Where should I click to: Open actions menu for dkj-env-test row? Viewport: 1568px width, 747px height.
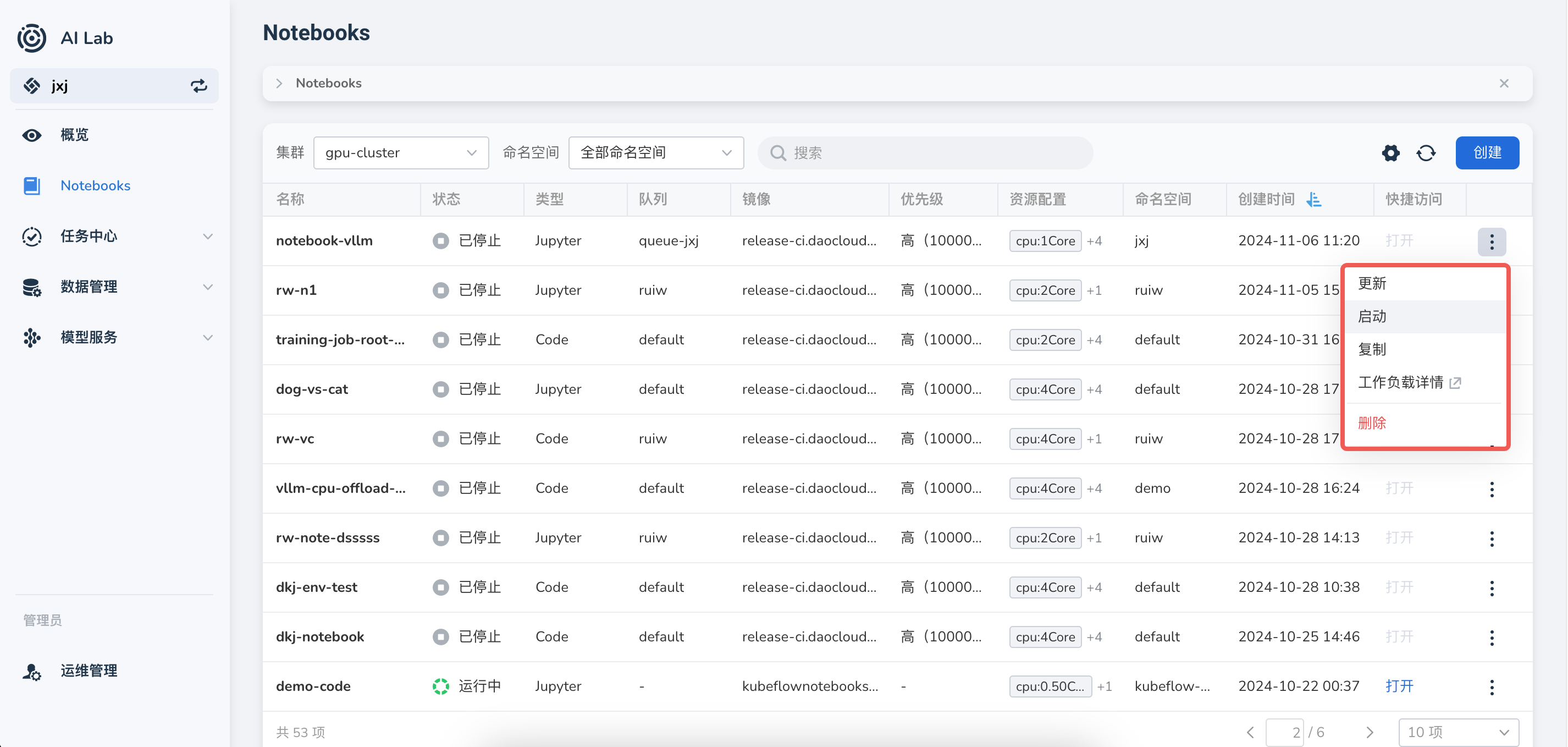pos(1492,588)
